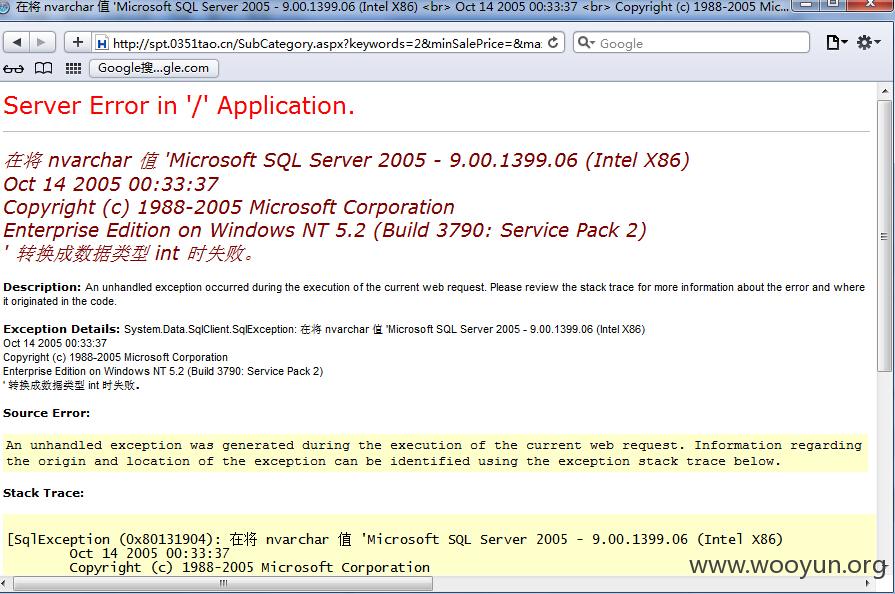
Task: Click the "Stack Trace:" label
Action: pos(43,493)
